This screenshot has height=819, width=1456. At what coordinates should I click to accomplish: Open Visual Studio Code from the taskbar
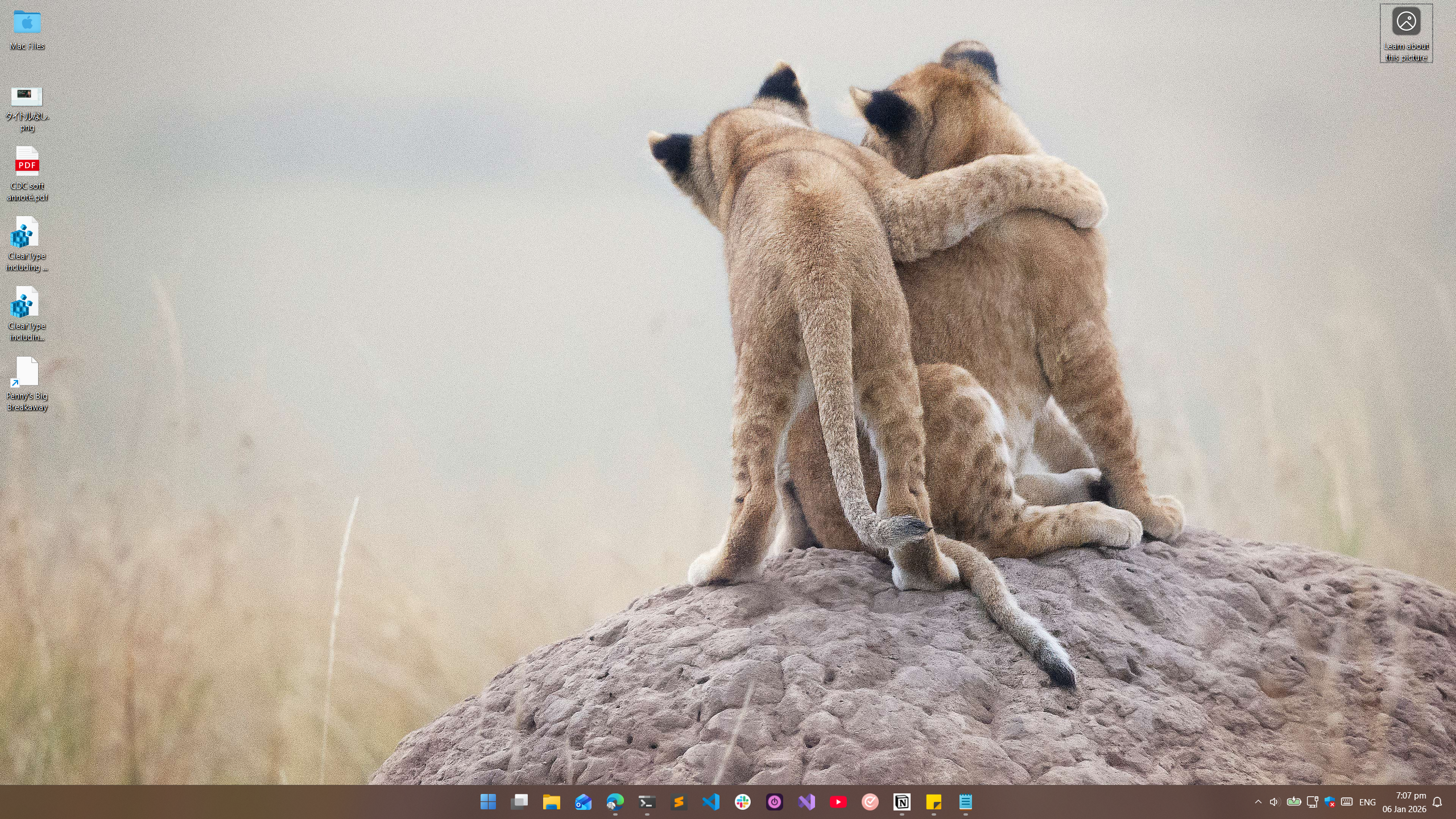pyautogui.click(x=710, y=802)
